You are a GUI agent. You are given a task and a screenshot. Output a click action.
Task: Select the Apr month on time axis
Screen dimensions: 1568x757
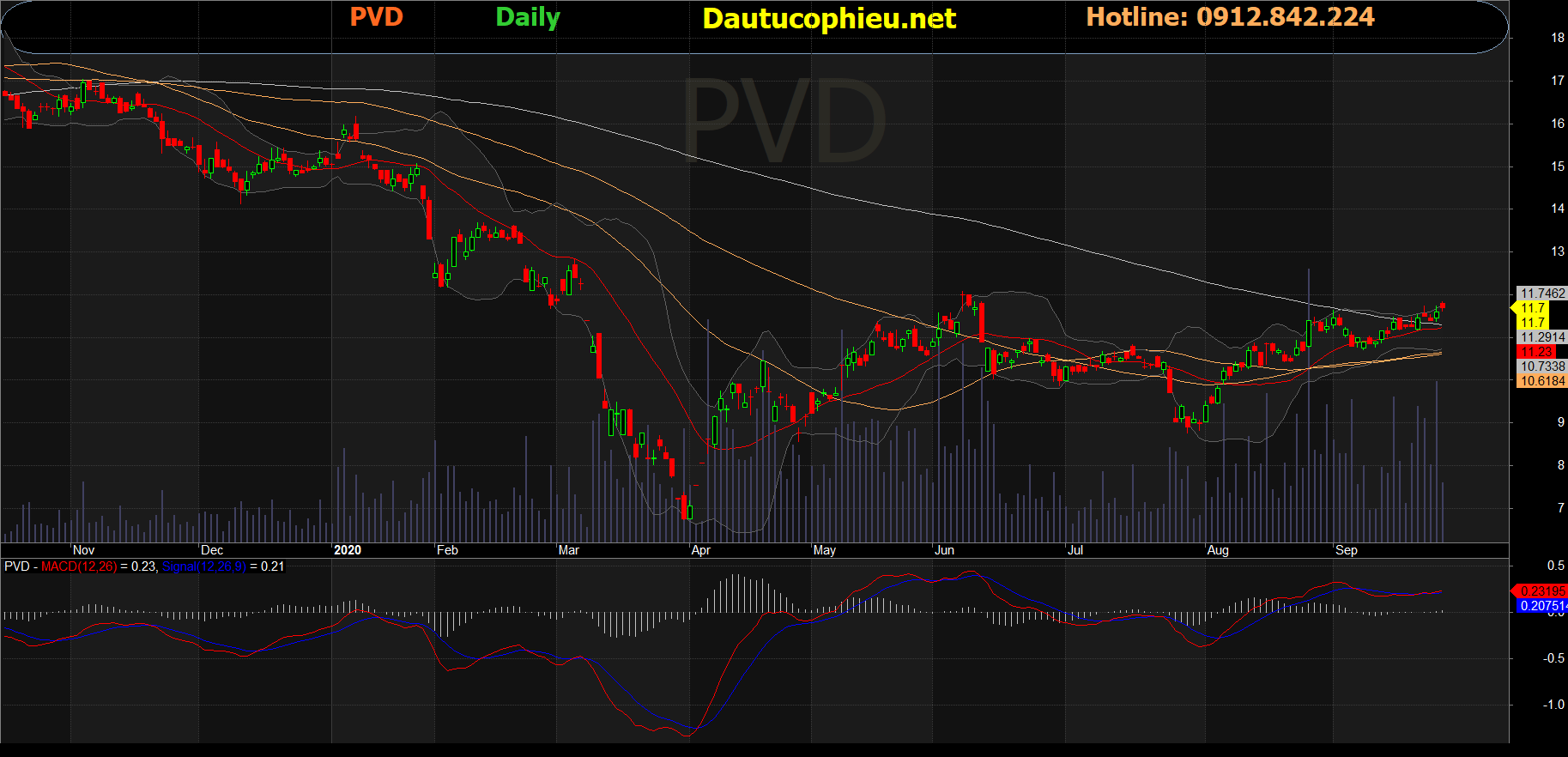700,550
